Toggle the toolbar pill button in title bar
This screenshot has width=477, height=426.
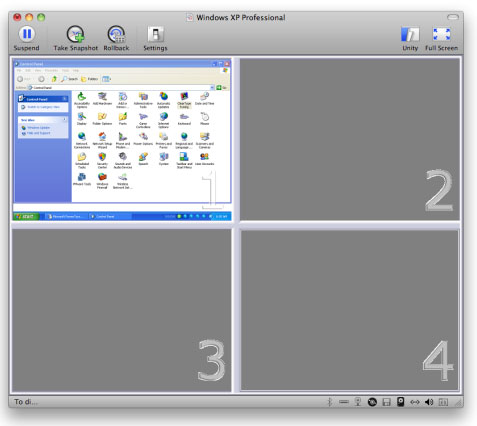(x=453, y=17)
